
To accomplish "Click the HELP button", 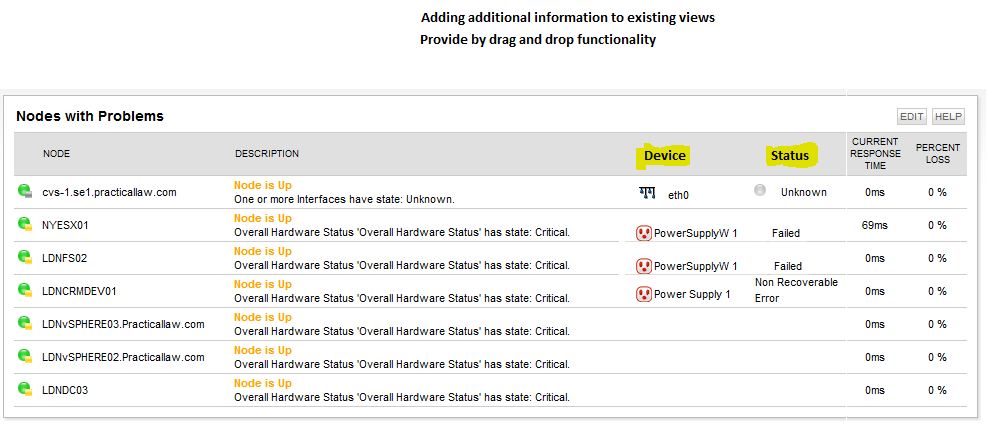I will pyautogui.click(x=948, y=117).
